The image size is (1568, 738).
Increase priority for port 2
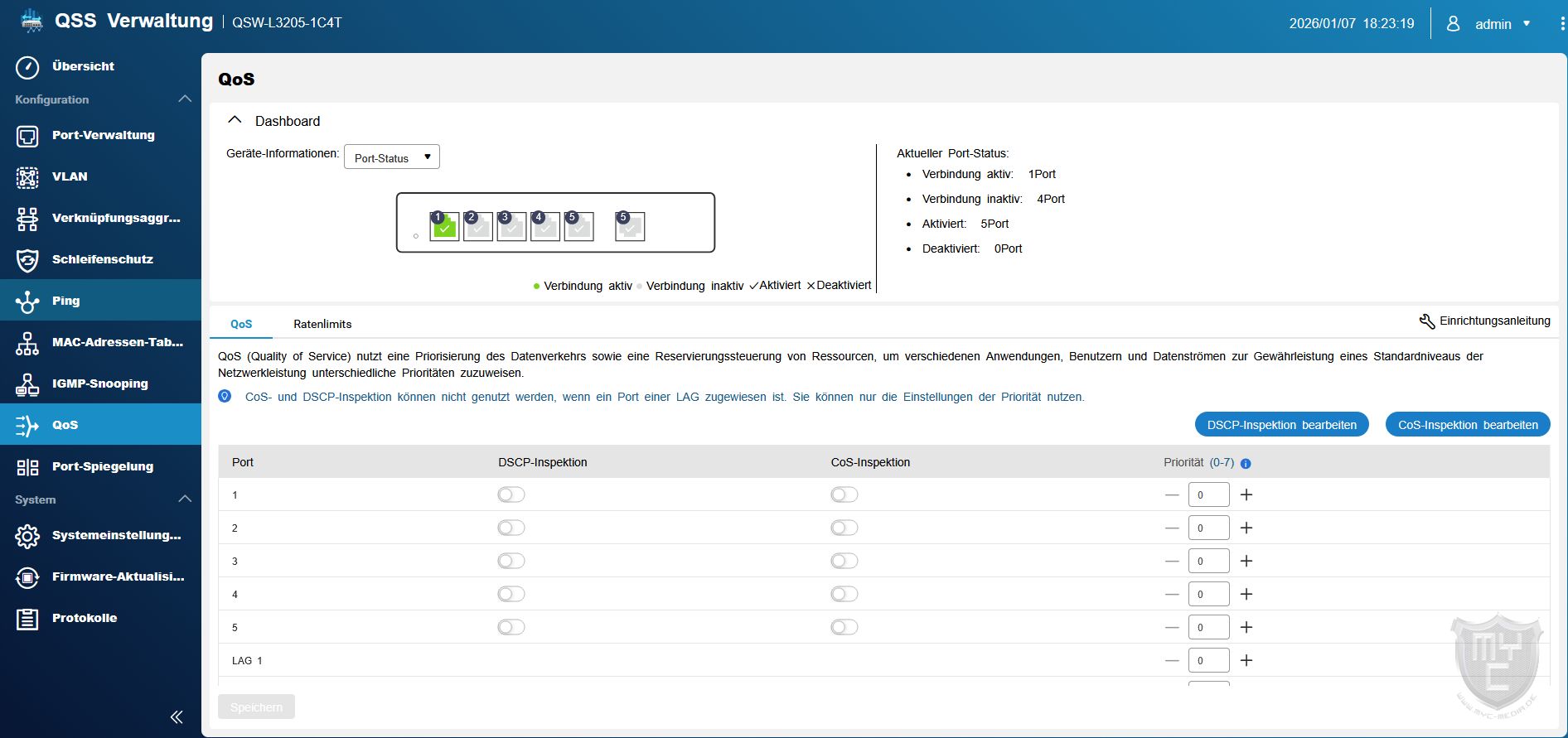click(1246, 528)
